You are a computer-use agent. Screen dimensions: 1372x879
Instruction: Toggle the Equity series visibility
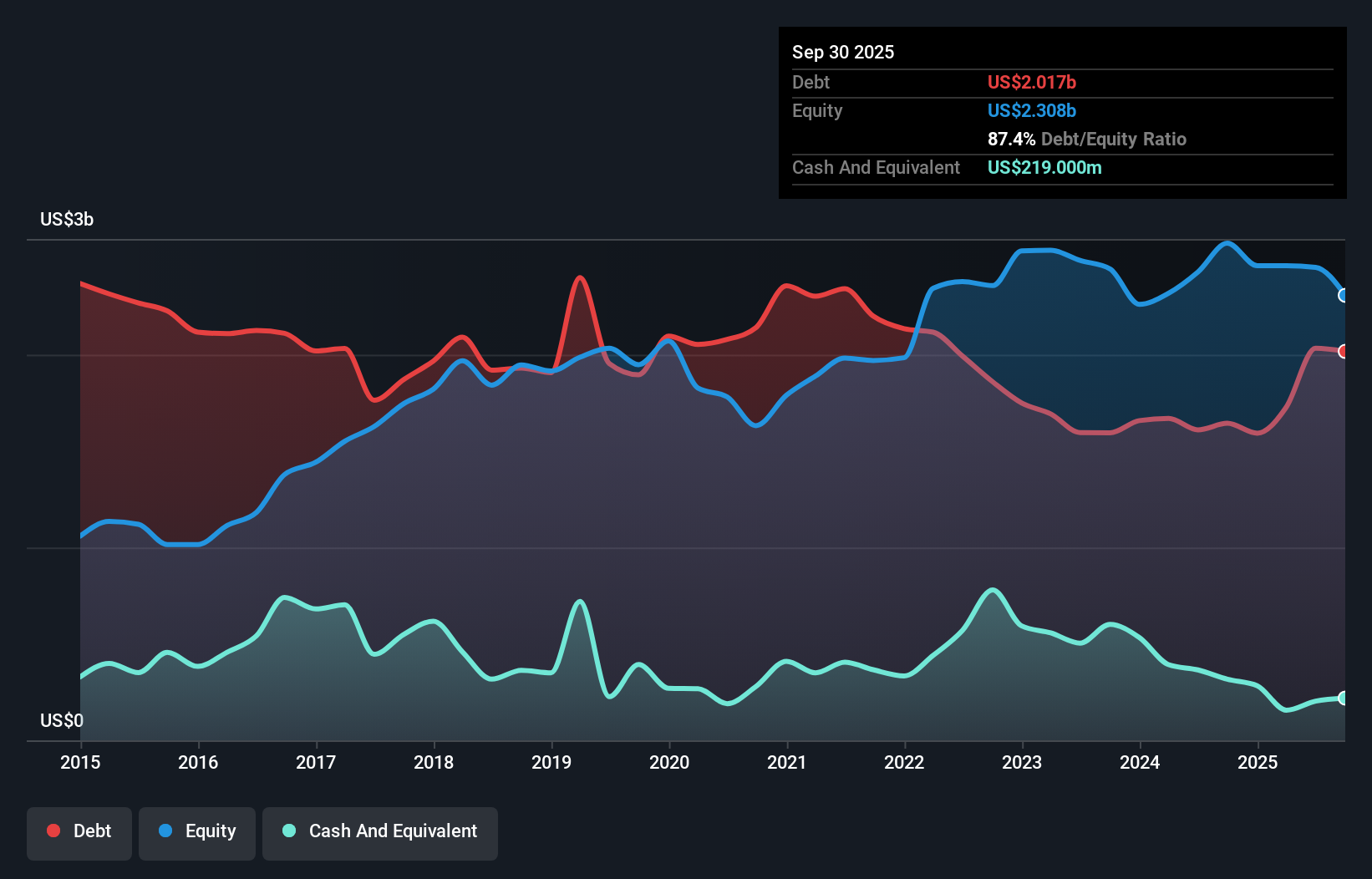point(196,831)
